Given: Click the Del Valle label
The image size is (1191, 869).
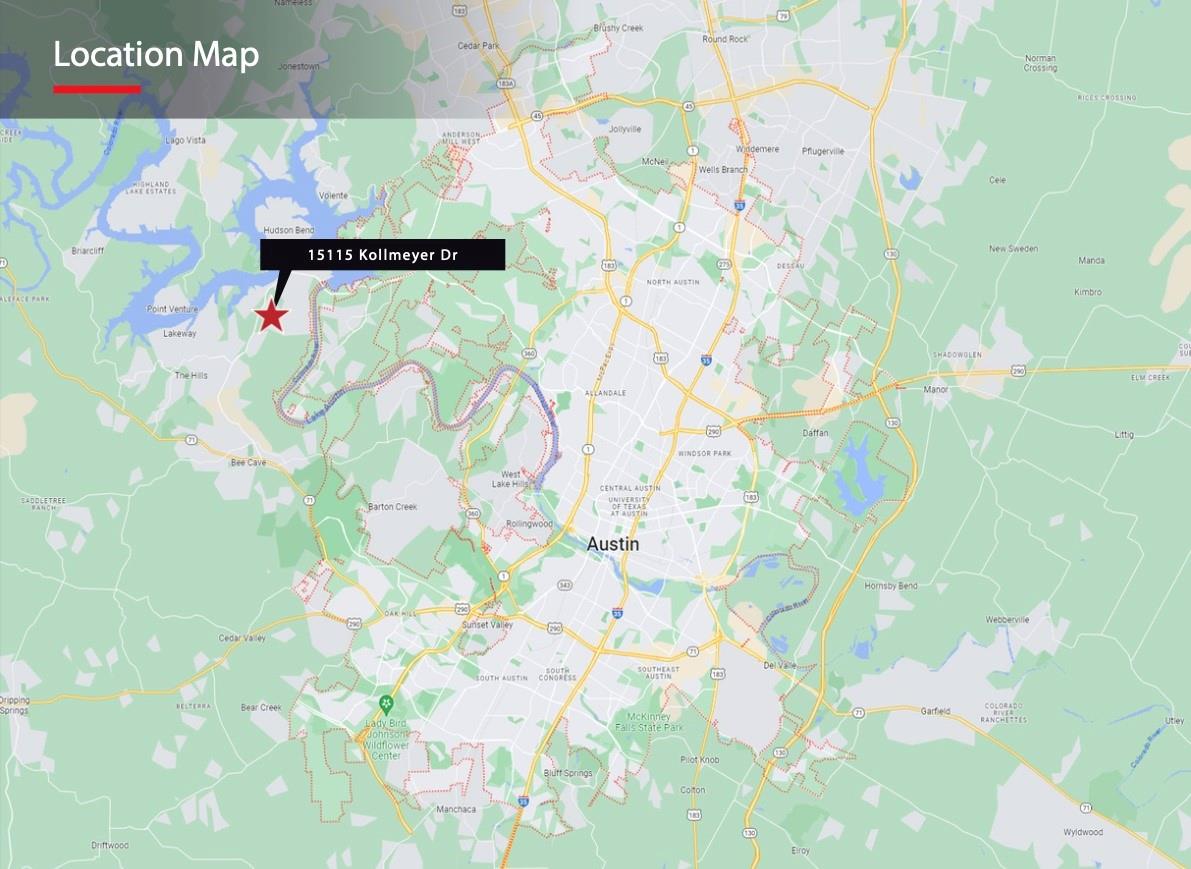Looking at the screenshot, I should 780,665.
